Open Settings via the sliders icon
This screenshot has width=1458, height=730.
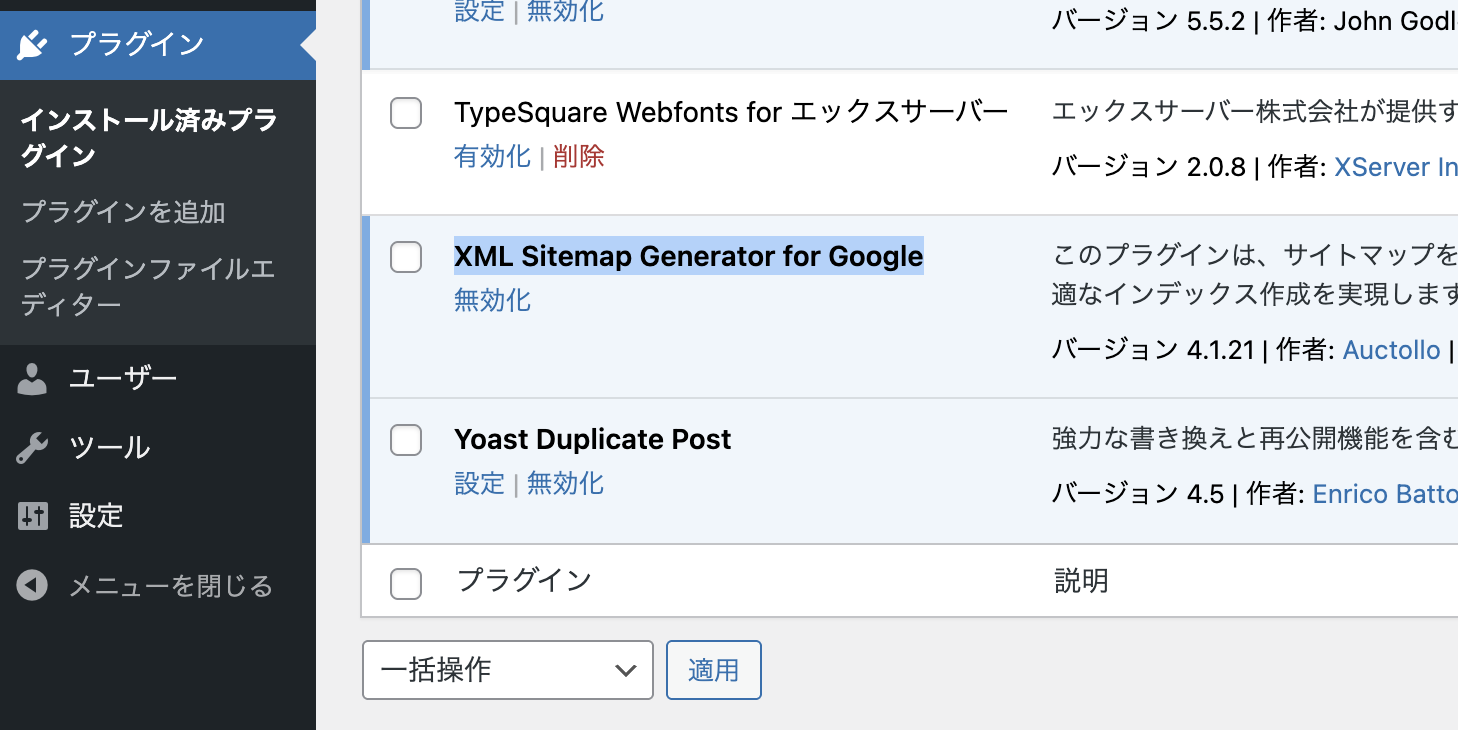pos(32,516)
